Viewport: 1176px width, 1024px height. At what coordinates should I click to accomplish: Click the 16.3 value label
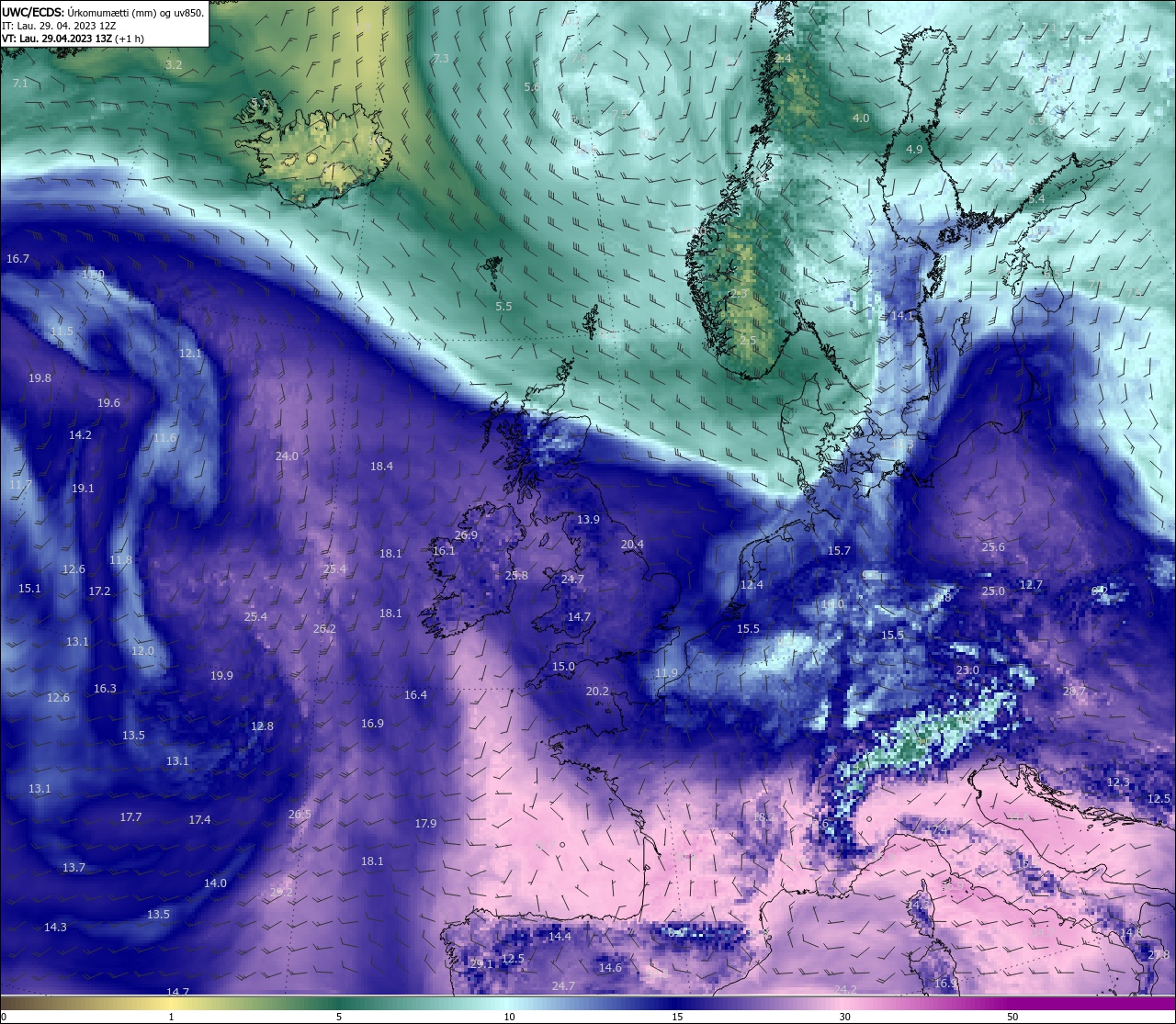105,689
